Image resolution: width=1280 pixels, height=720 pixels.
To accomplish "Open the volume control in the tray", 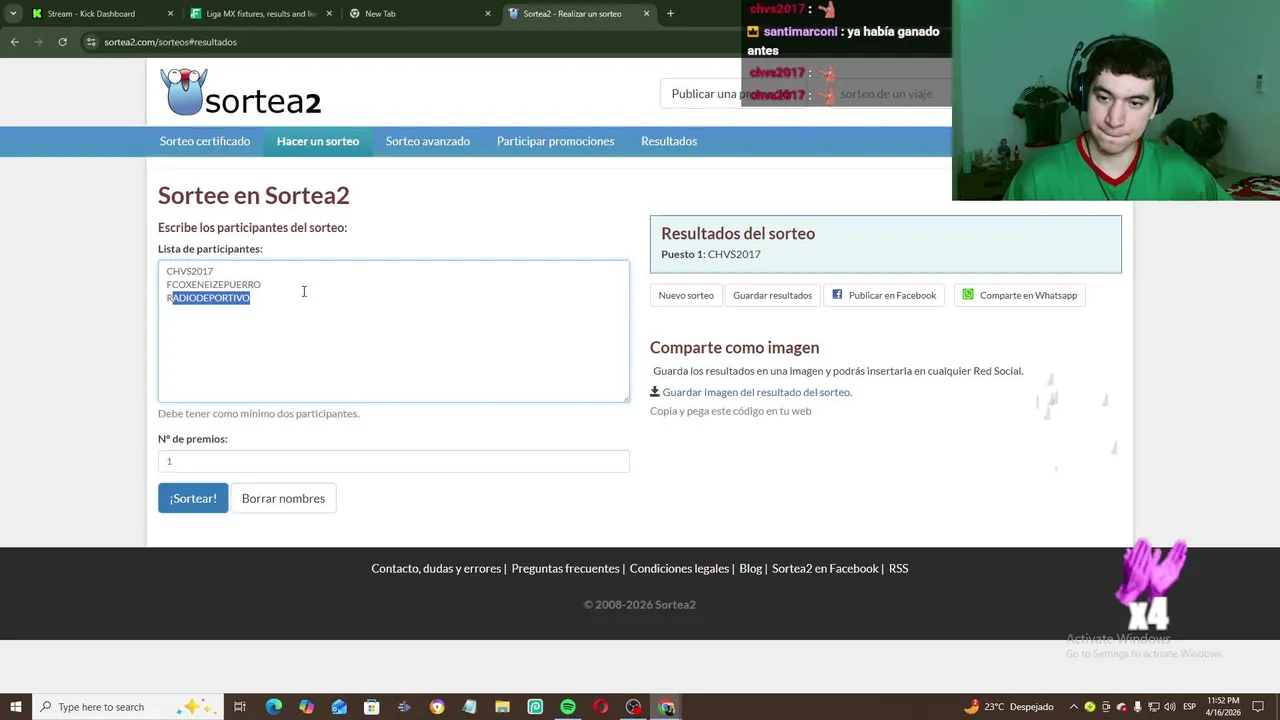I will pos(1168,707).
